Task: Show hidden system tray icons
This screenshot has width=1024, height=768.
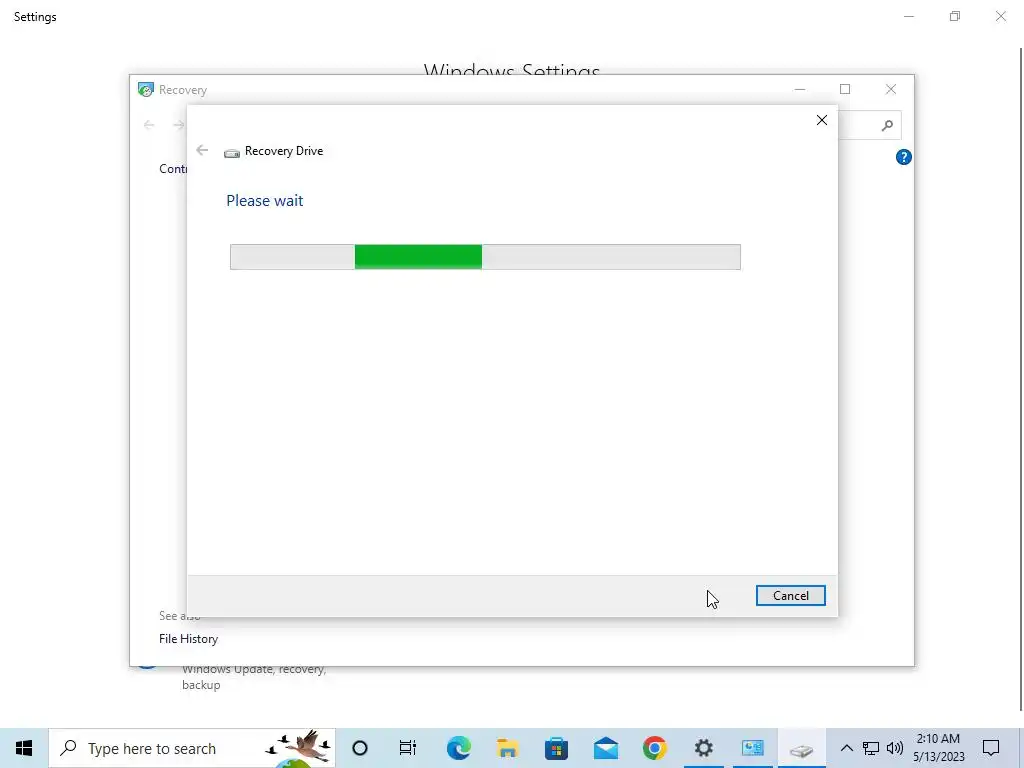Action: click(846, 748)
